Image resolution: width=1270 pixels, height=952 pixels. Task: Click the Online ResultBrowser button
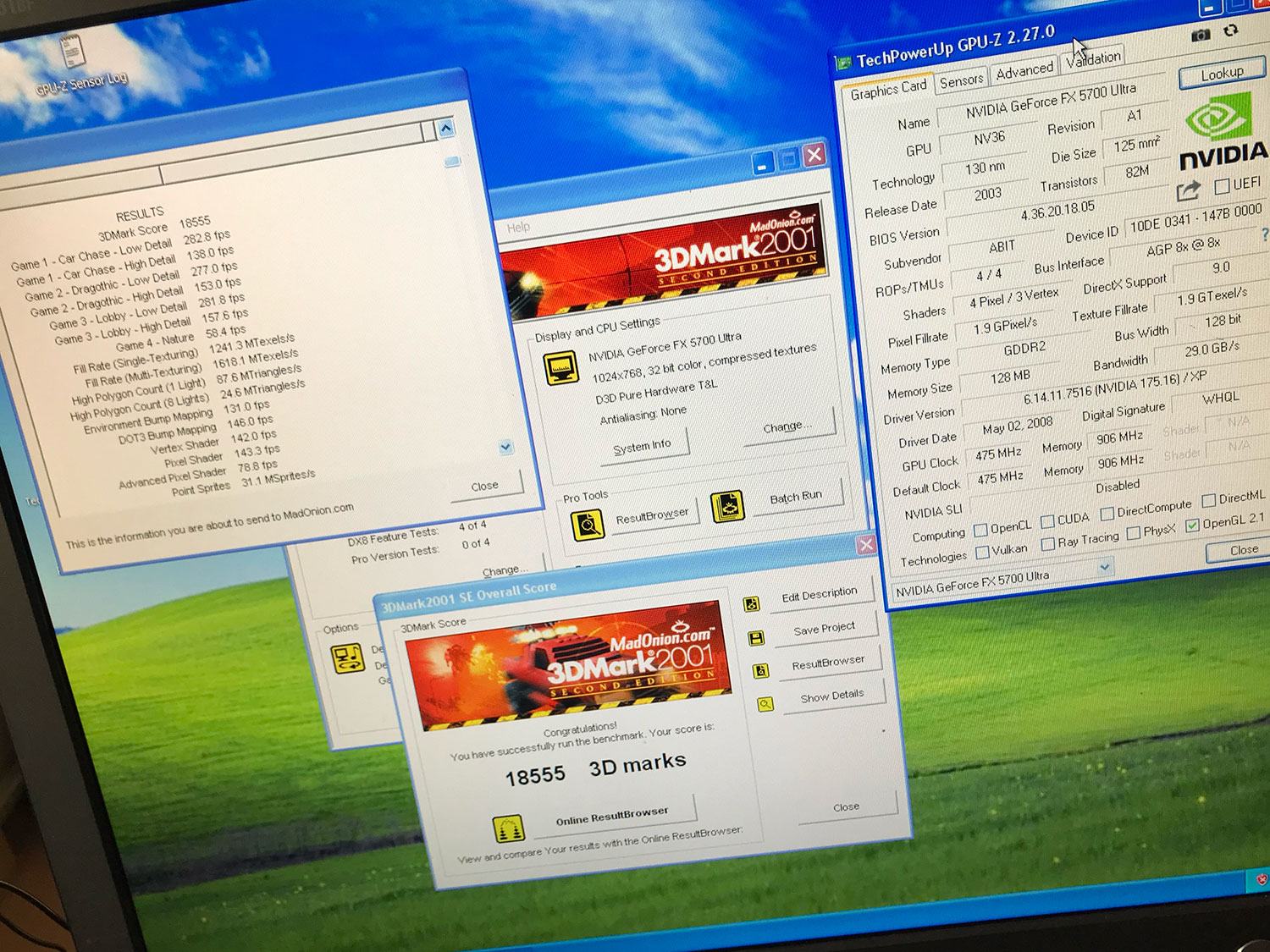[x=611, y=816]
